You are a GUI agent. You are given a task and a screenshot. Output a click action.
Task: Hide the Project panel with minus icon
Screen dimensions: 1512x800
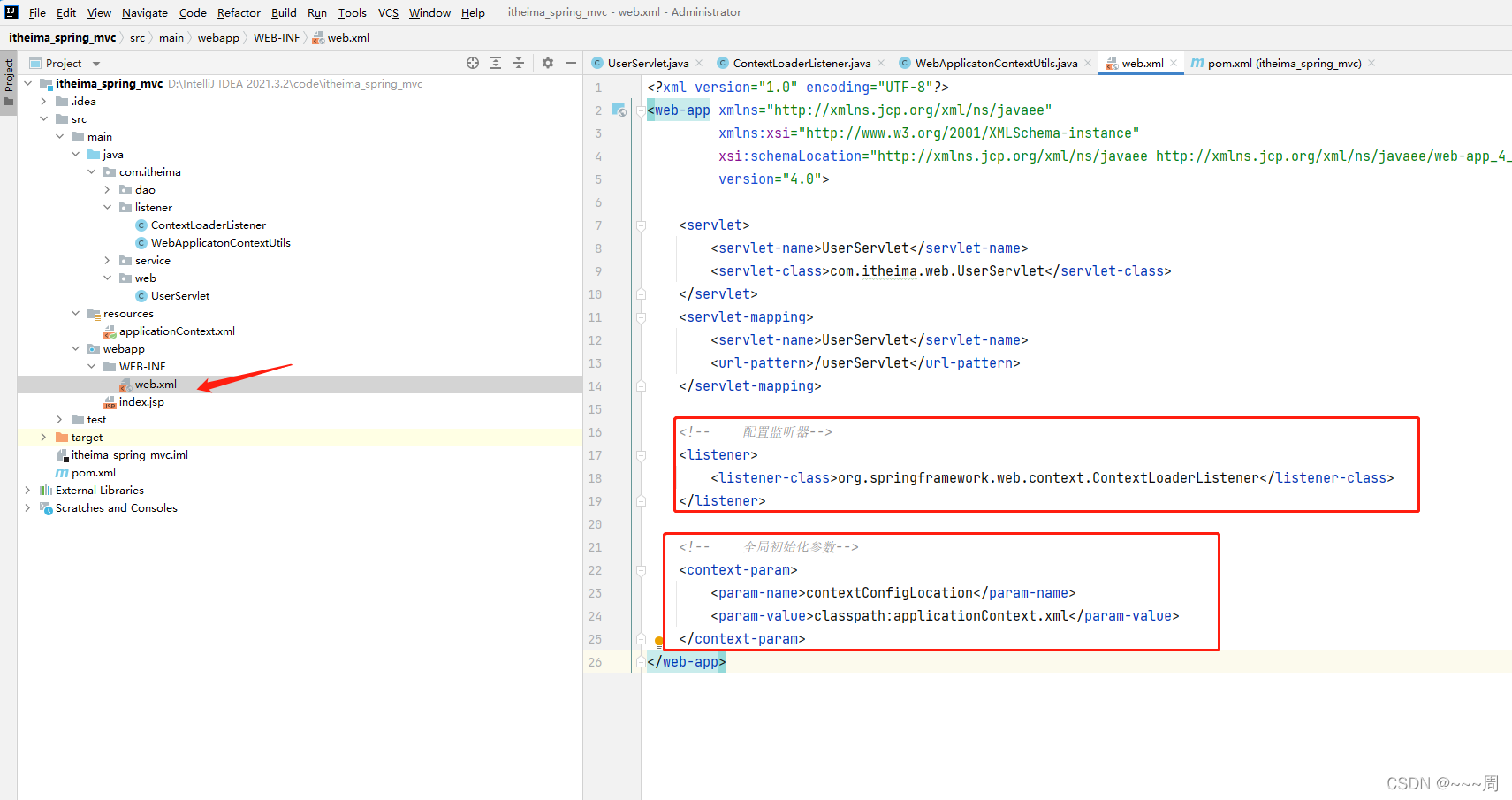point(571,63)
